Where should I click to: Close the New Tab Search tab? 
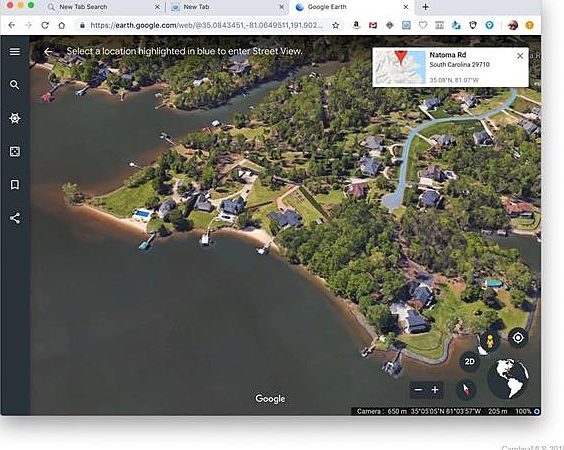point(157,7)
